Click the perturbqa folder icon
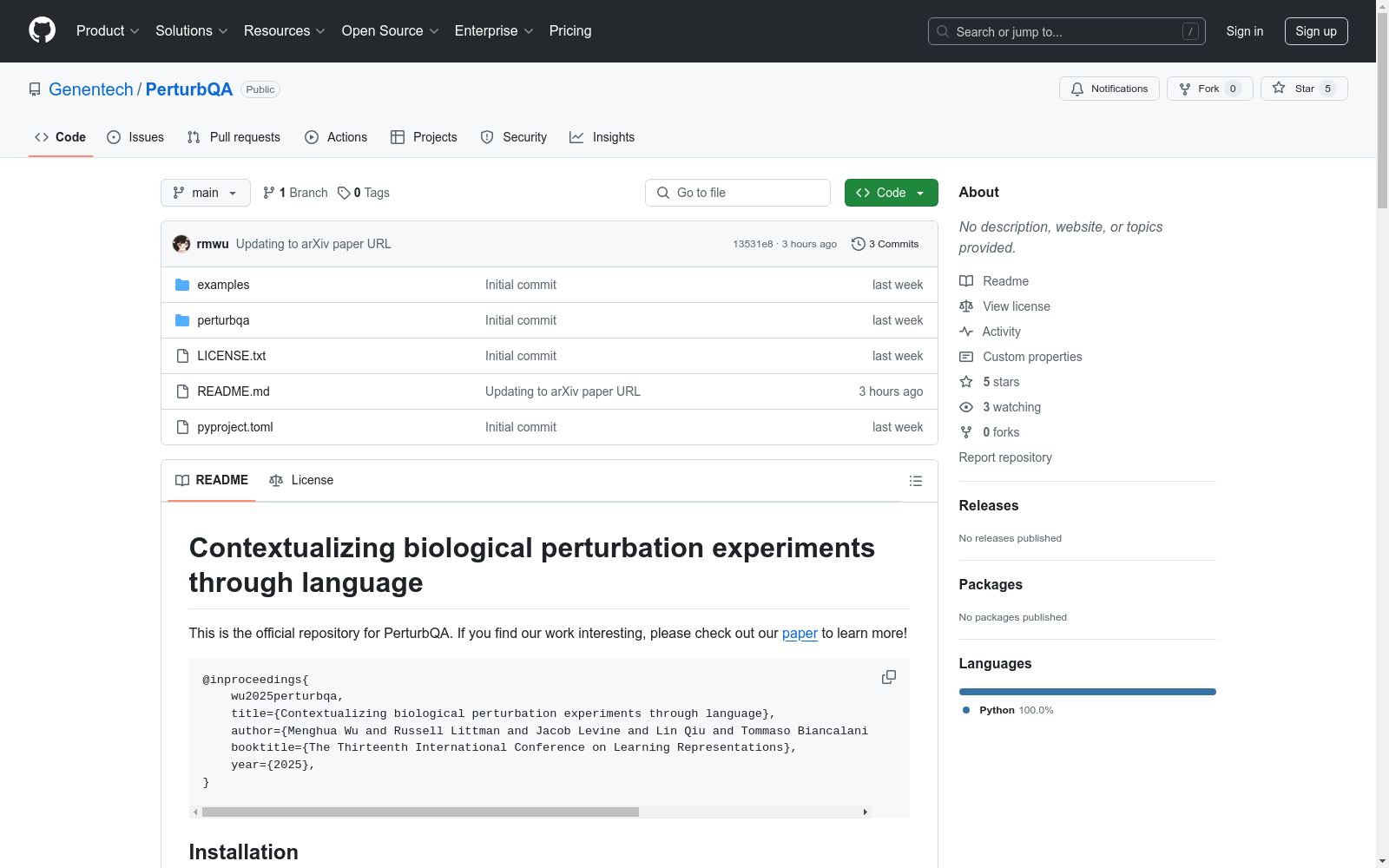The width and height of the screenshot is (1389, 868). [x=182, y=320]
